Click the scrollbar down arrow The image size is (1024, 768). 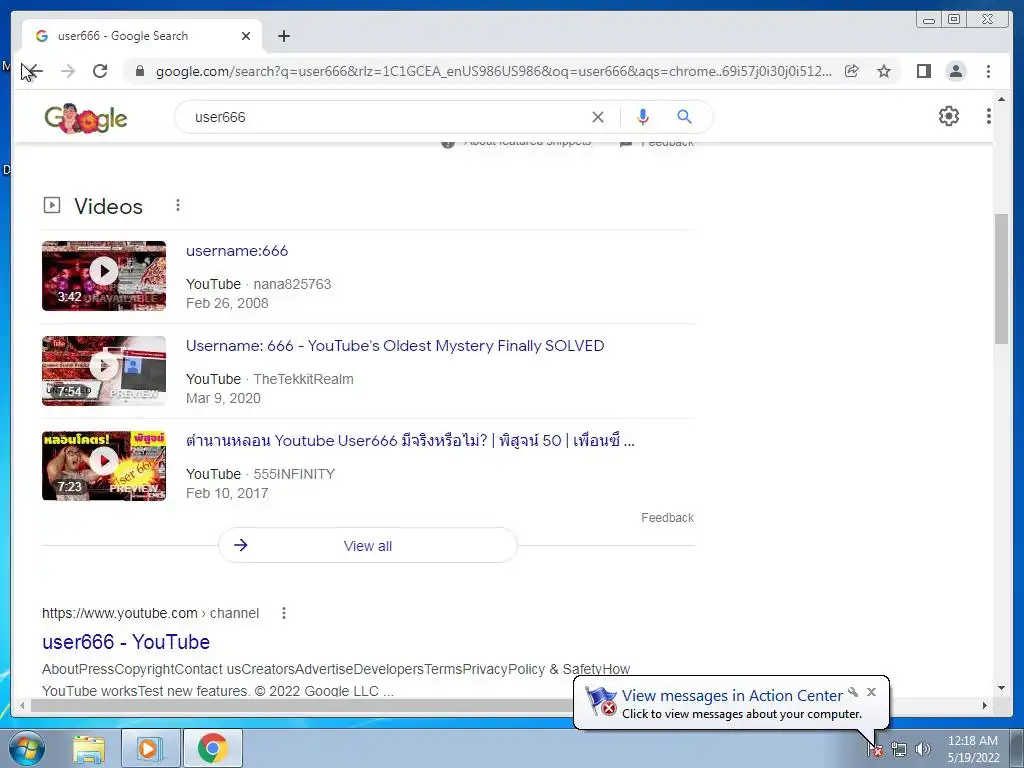coord(1001,688)
